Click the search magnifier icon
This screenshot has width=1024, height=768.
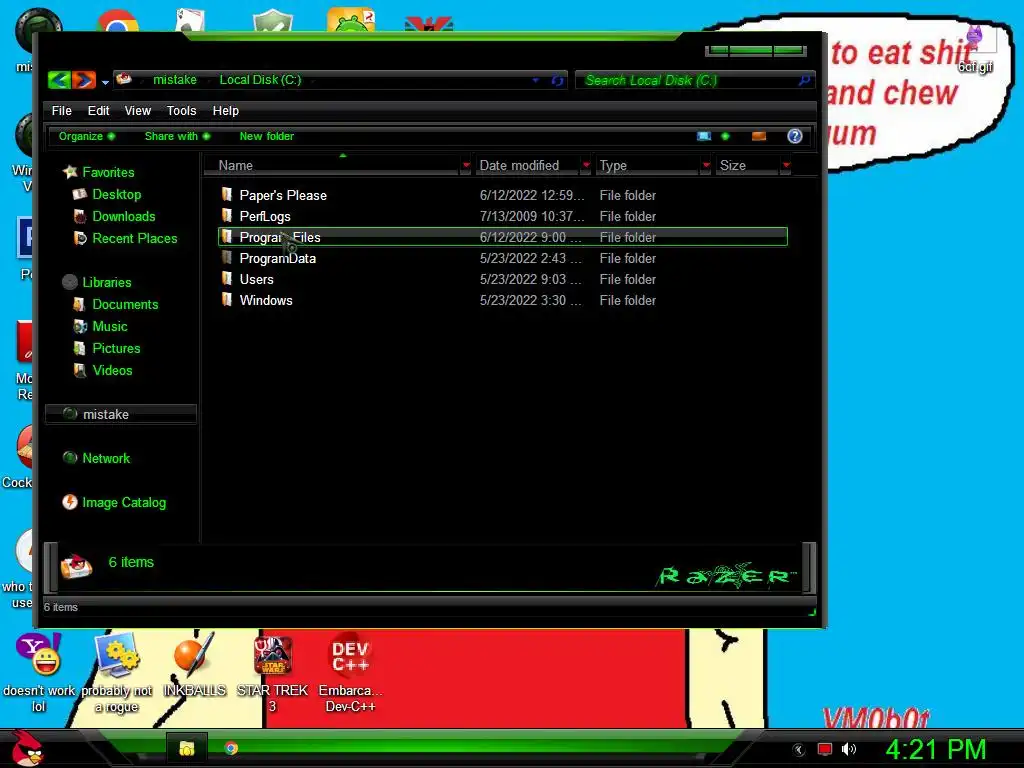[x=804, y=80]
